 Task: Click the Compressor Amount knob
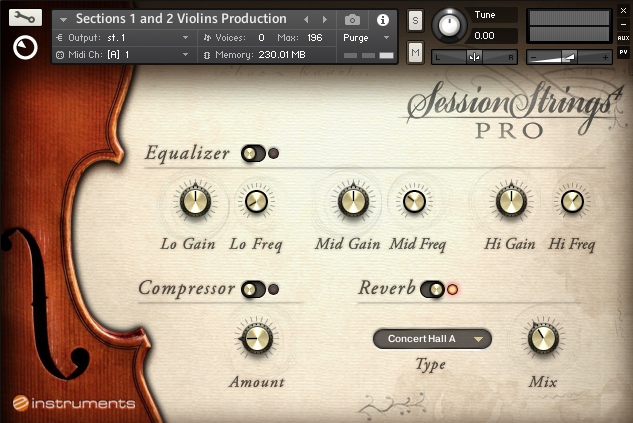pyautogui.click(x=257, y=338)
